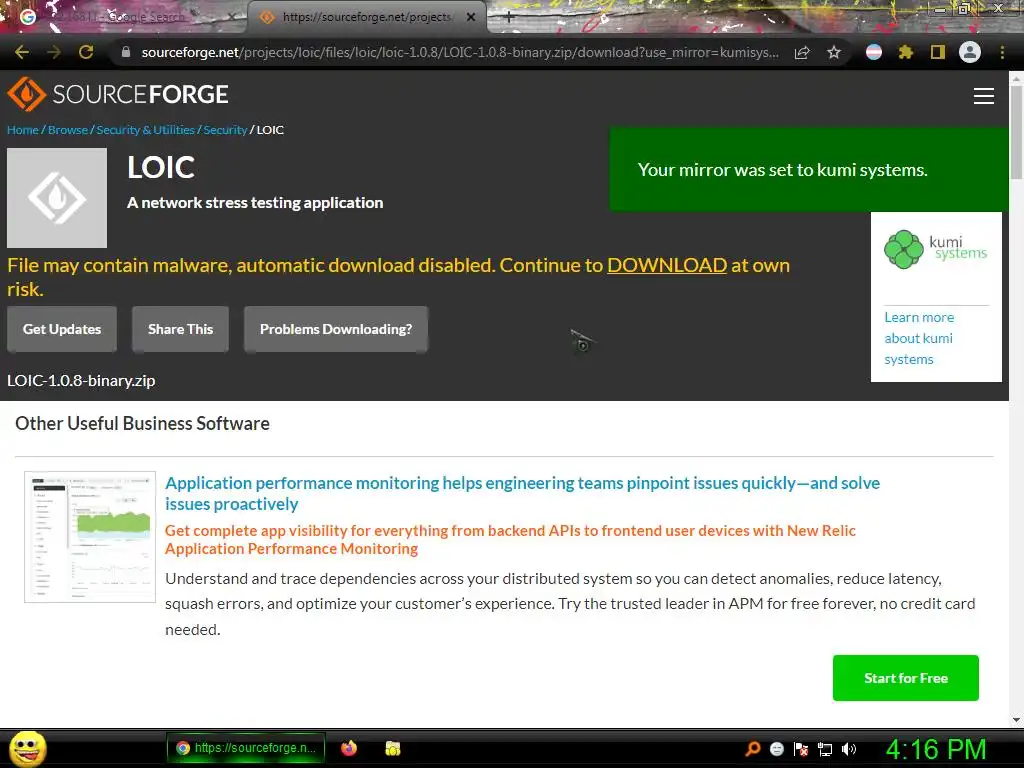Click the DOWNLOAD link in malware warning
The width and height of the screenshot is (1024, 768).
667,265
